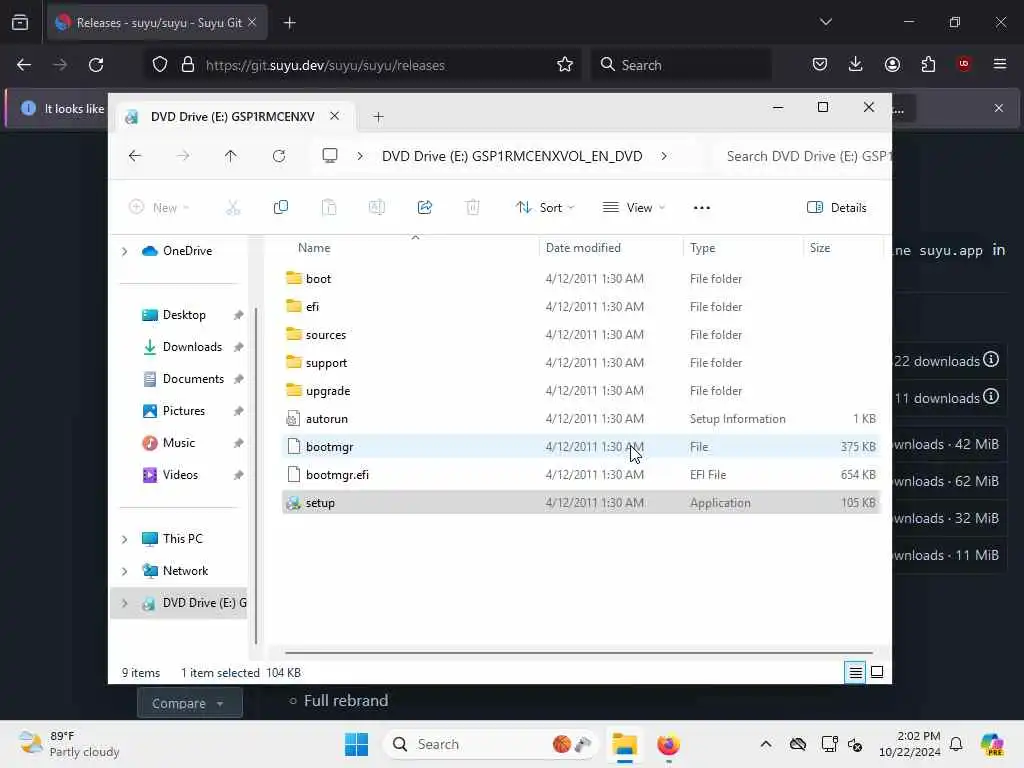1024x768 pixels.
Task: Expand path chevron after DVD Drive address
Action: [x=664, y=156]
